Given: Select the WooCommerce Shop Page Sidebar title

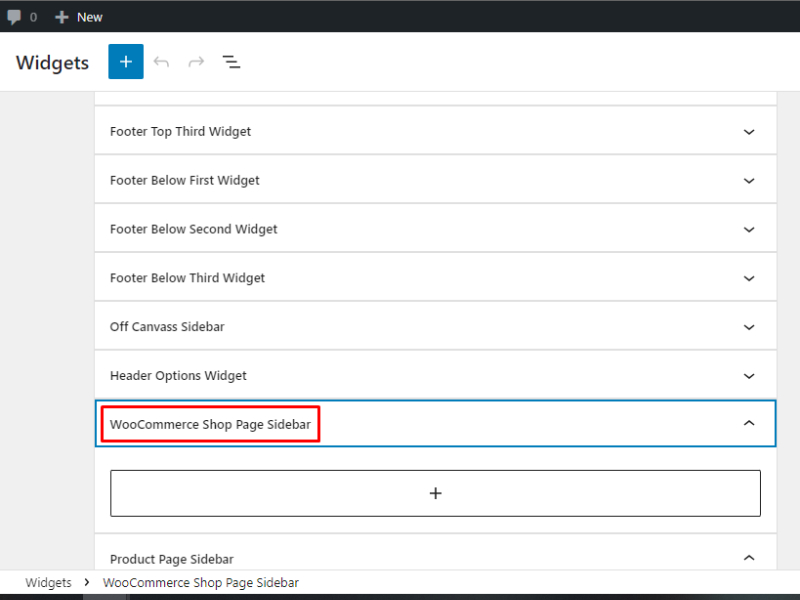Looking at the screenshot, I should tap(210, 425).
